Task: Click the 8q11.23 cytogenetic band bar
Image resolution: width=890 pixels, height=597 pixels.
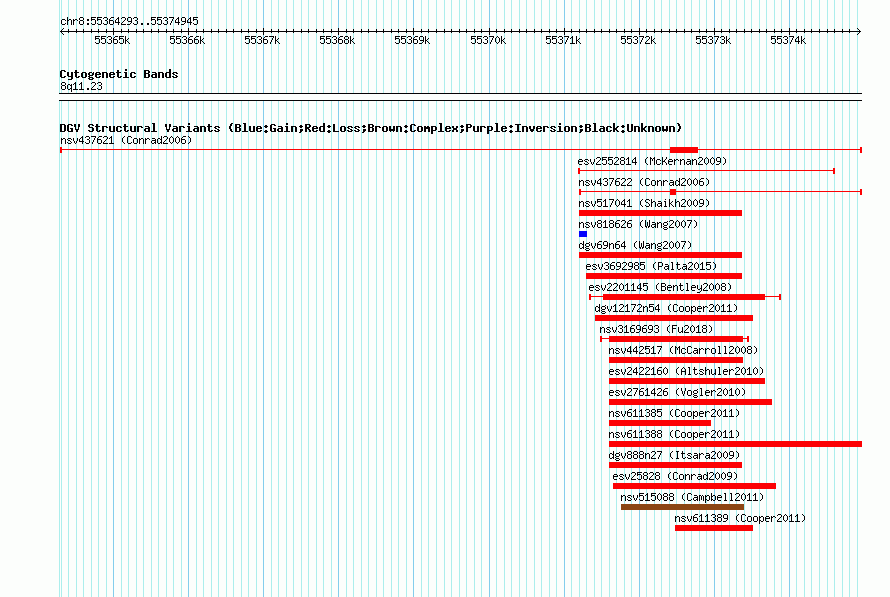Action: [x=460, y=97]
